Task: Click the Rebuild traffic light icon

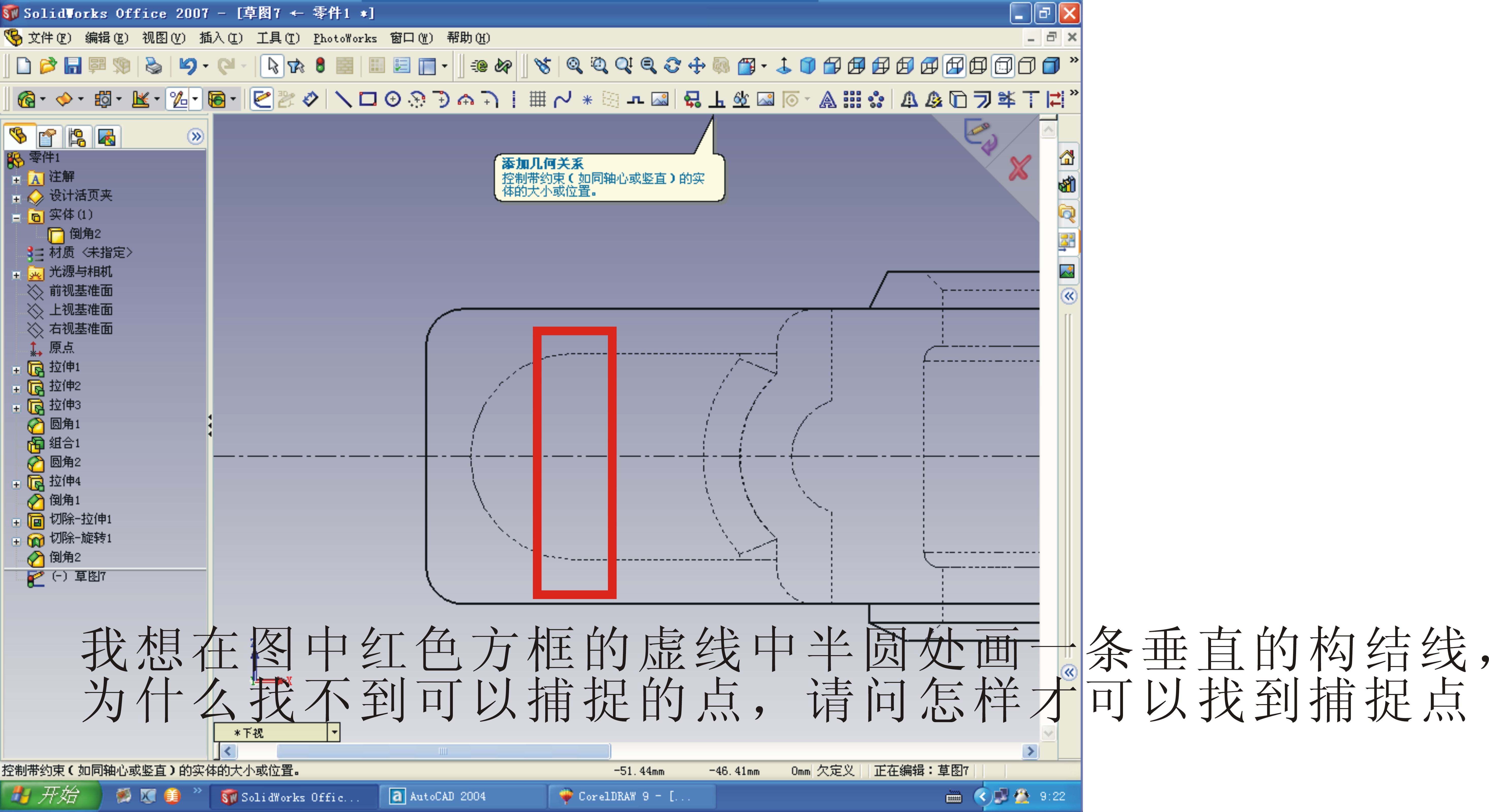Action: (x=320, y=65)
